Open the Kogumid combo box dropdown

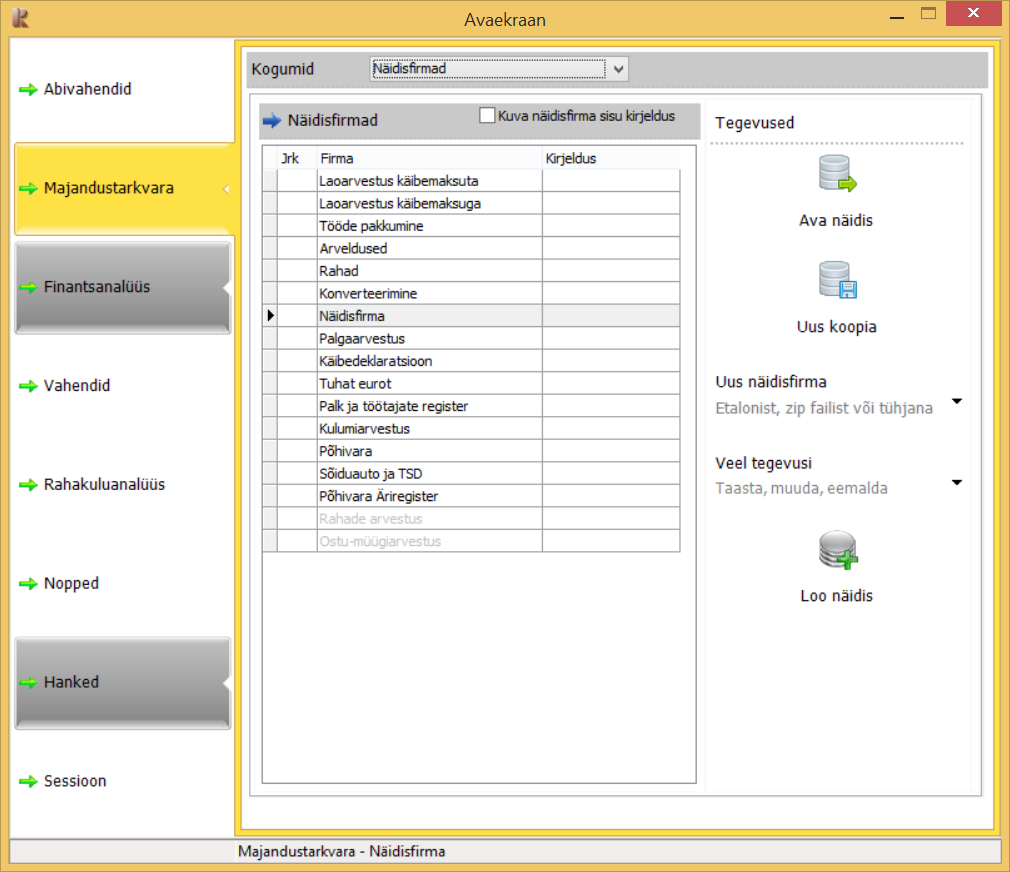coord(619,69)
